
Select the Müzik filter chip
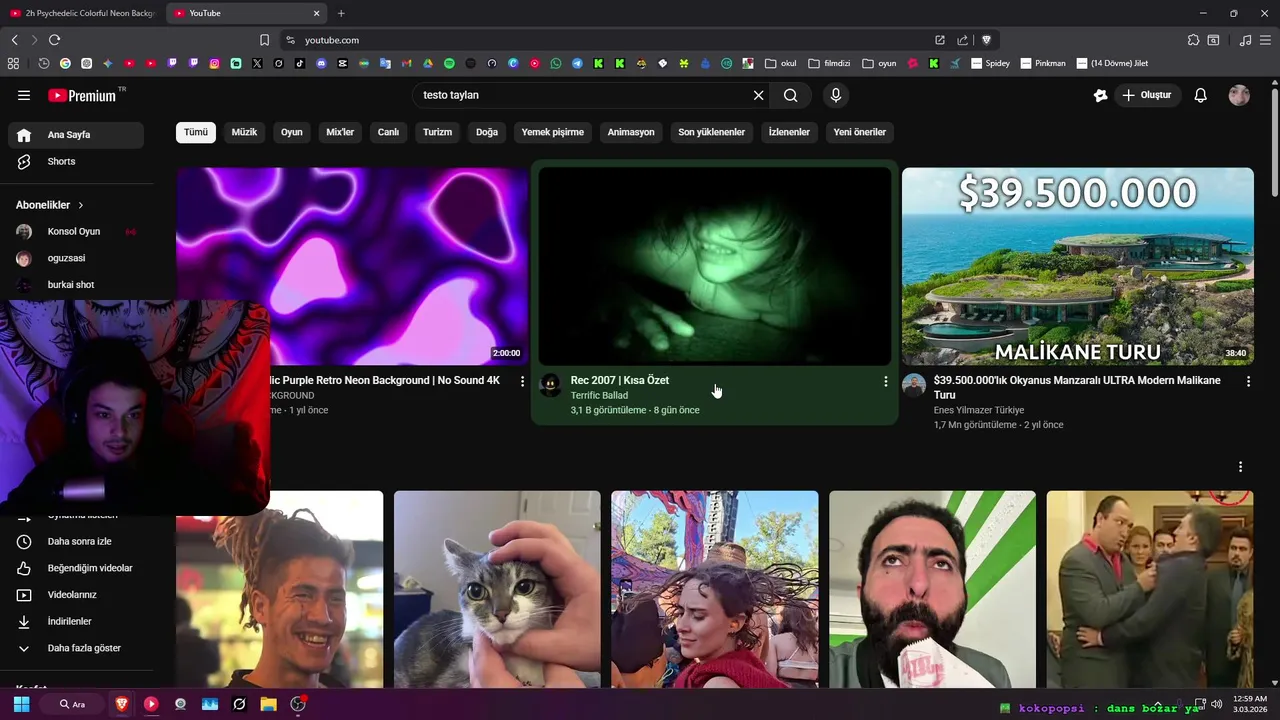click(x=245, y=132)
